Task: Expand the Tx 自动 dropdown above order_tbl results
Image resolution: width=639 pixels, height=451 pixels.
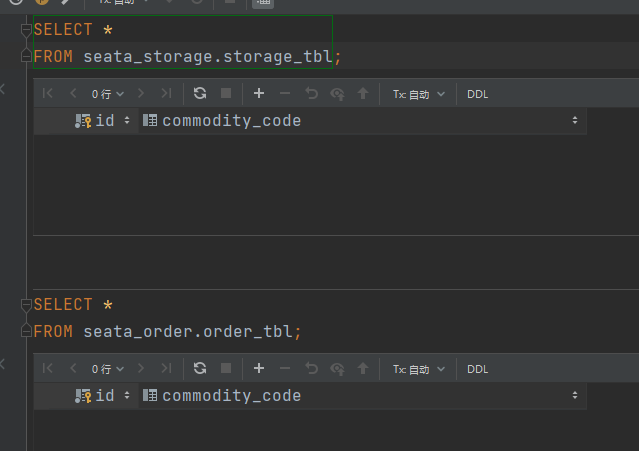Action: pos(418,369)
